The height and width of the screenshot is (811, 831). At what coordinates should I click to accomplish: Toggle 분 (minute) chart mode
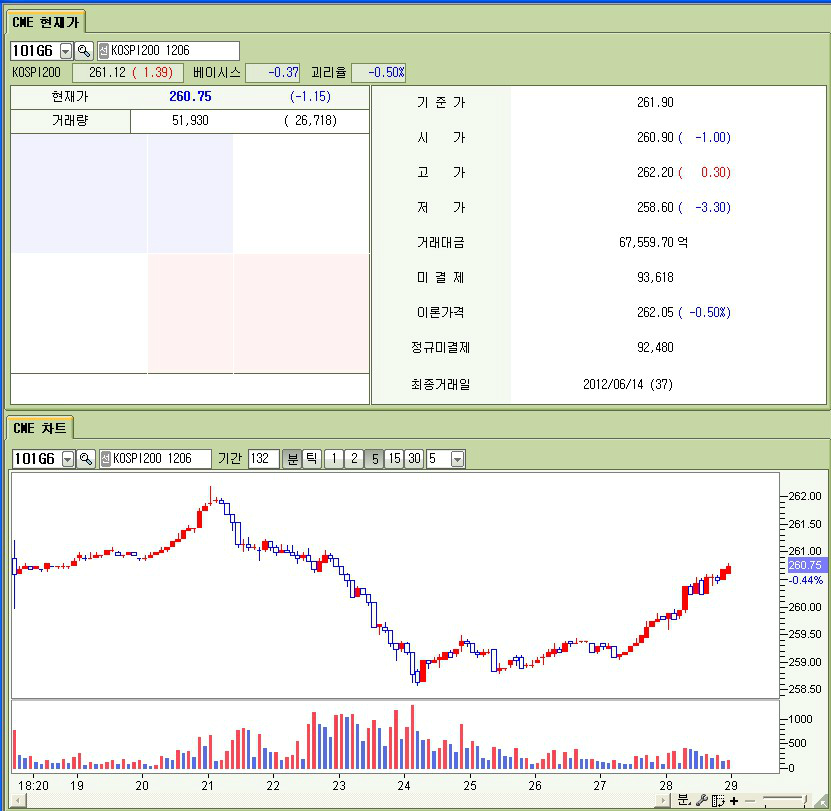pyautogui.click(x=292, y=459)
